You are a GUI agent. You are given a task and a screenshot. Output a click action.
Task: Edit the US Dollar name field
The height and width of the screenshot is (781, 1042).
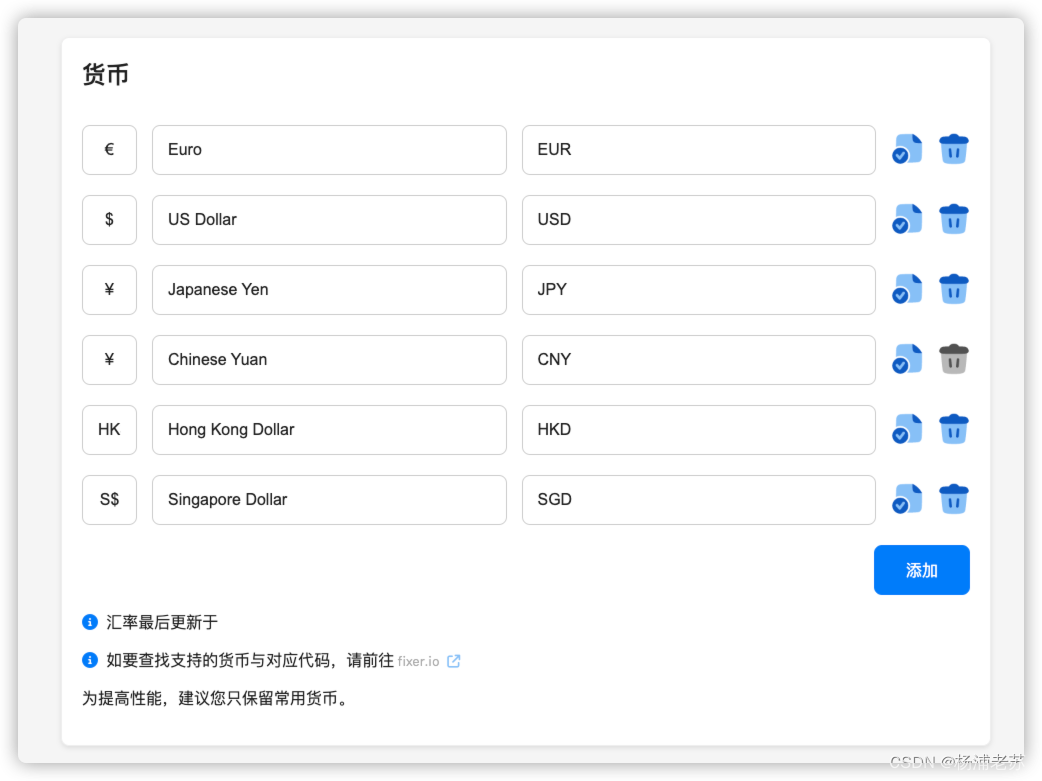pos(329,219)
